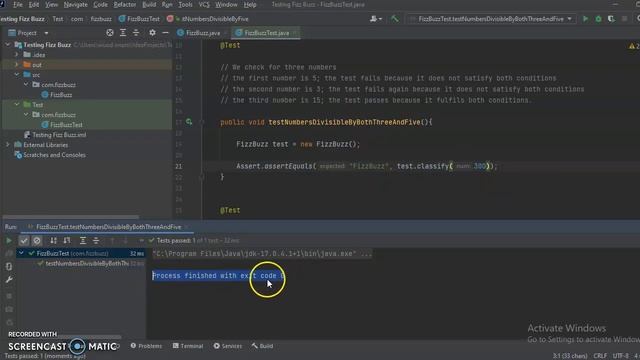Click the run gutter icon beside test method
The image size is (640, 360).
189,122
